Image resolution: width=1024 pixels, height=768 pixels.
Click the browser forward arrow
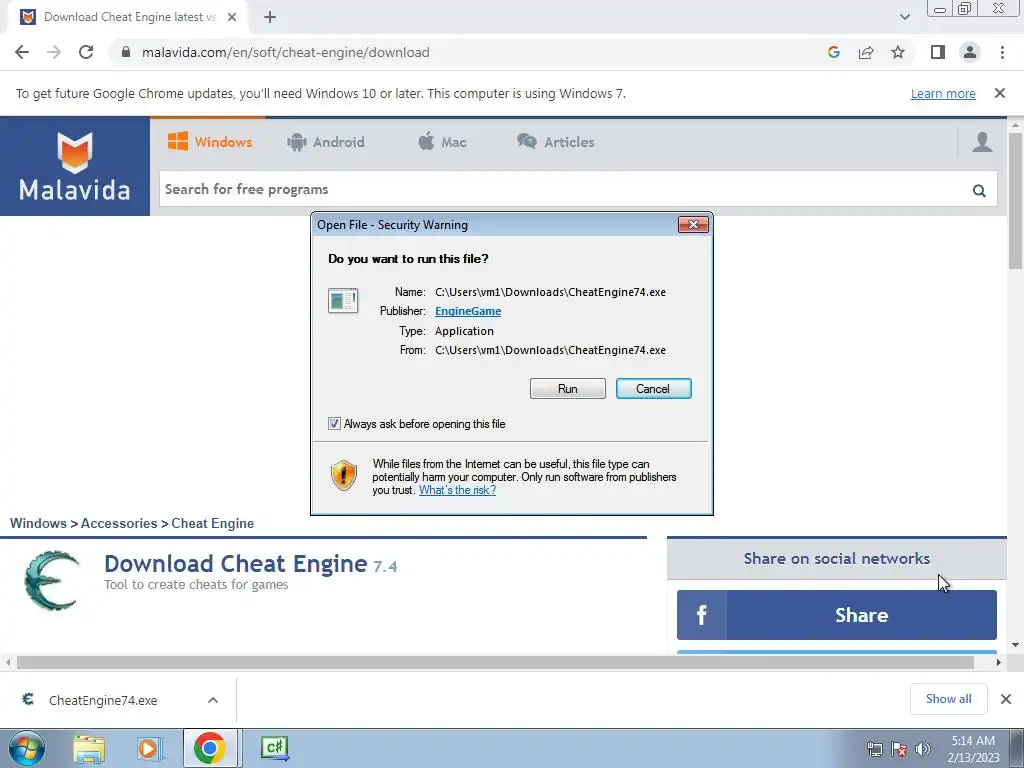[54, 52]
